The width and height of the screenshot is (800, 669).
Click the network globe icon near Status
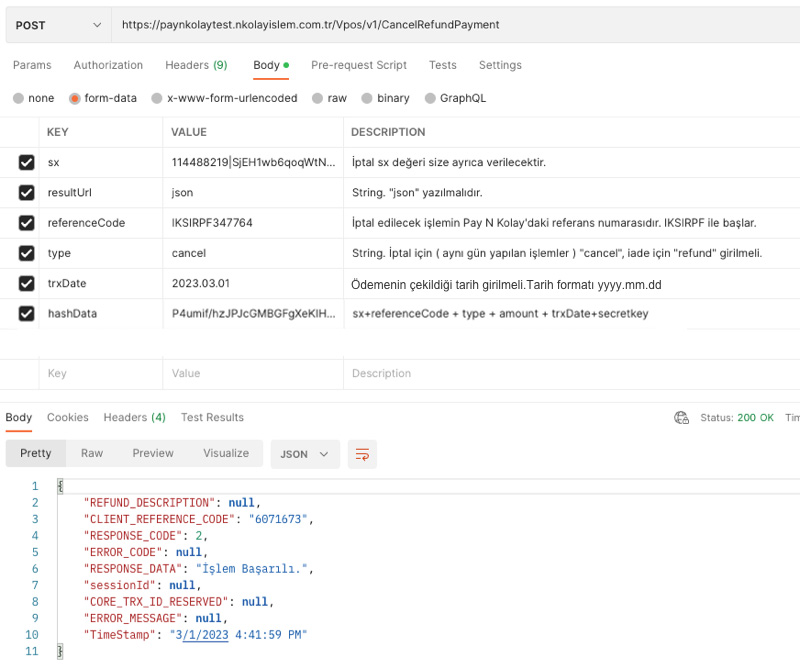point(681,417)
